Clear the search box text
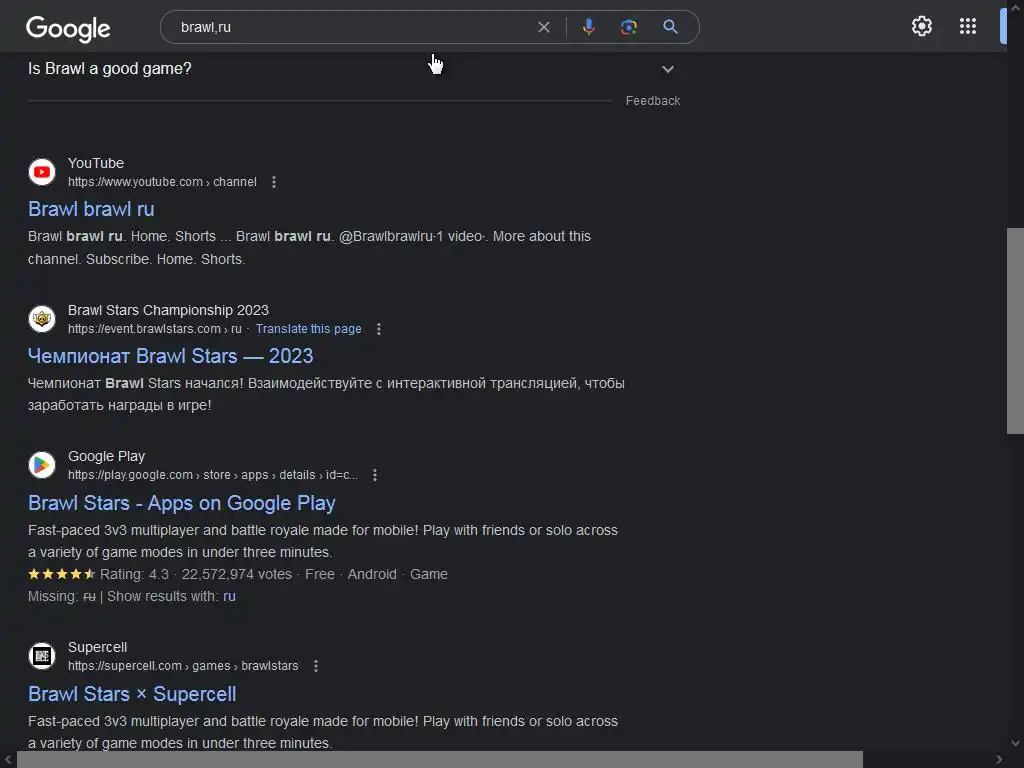 [x=543, y=27]
